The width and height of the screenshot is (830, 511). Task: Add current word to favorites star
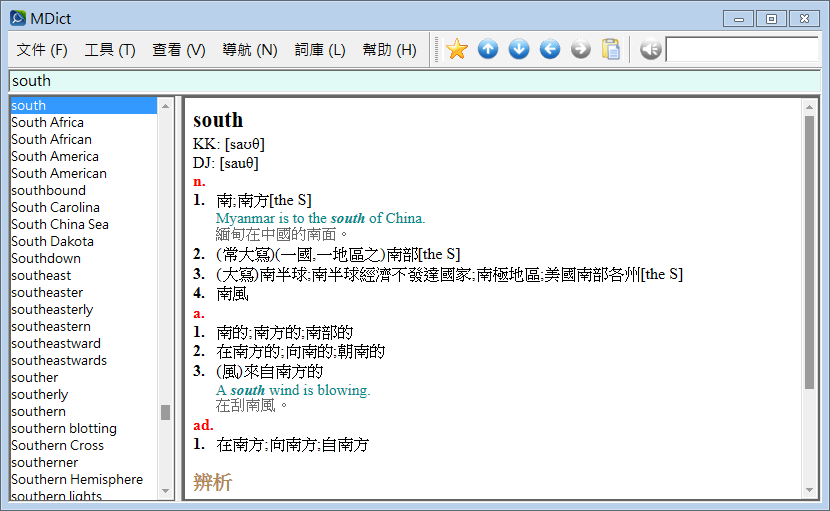[456, 49]
